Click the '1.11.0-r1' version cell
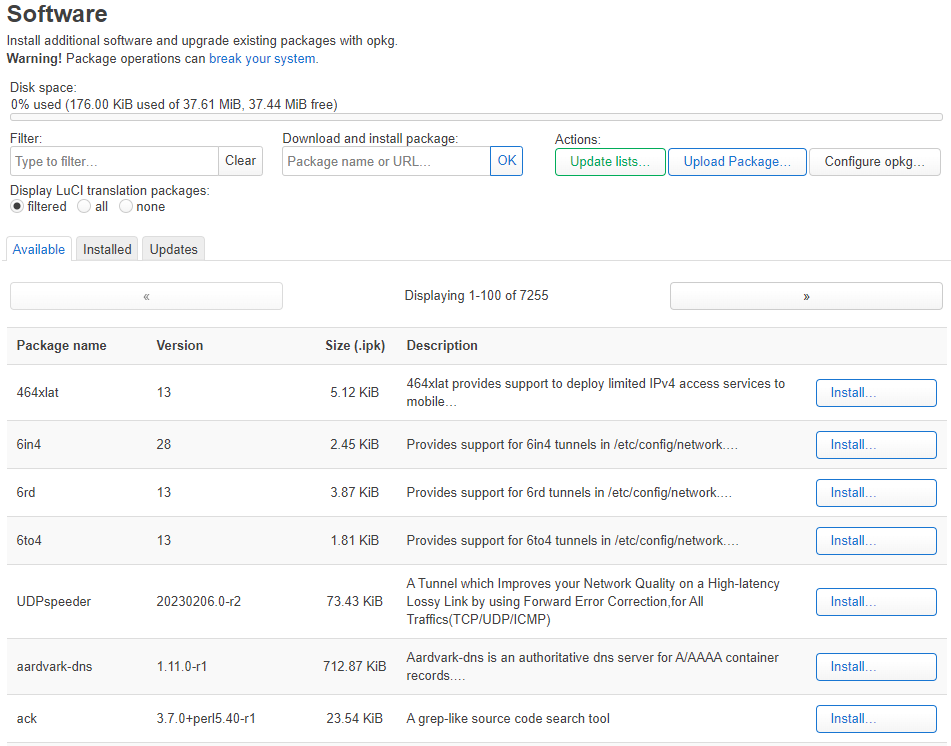Viewport: 951px width, 746px height. [x=181, y=667]
